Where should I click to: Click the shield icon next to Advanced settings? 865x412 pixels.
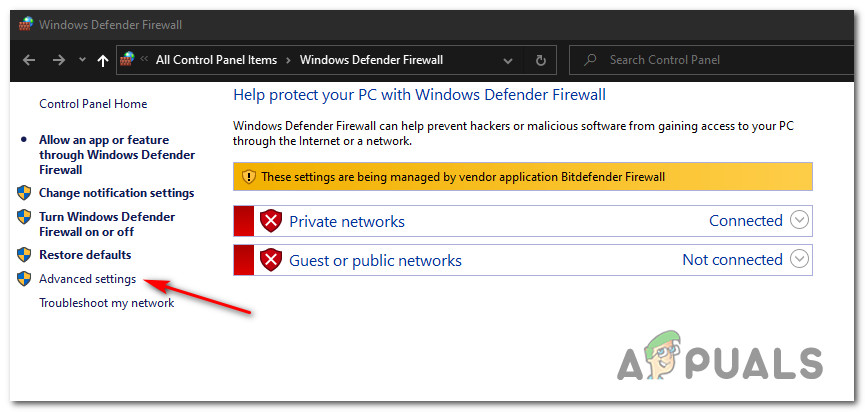[x=25, y=279]
